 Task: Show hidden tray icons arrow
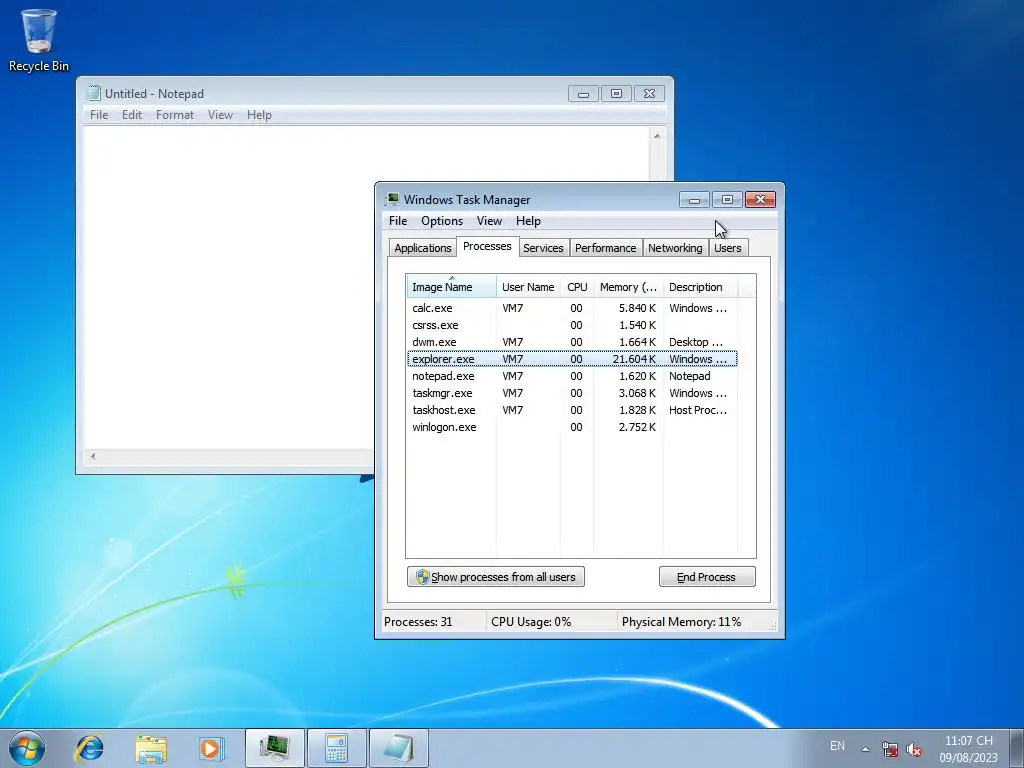[865, 749]
